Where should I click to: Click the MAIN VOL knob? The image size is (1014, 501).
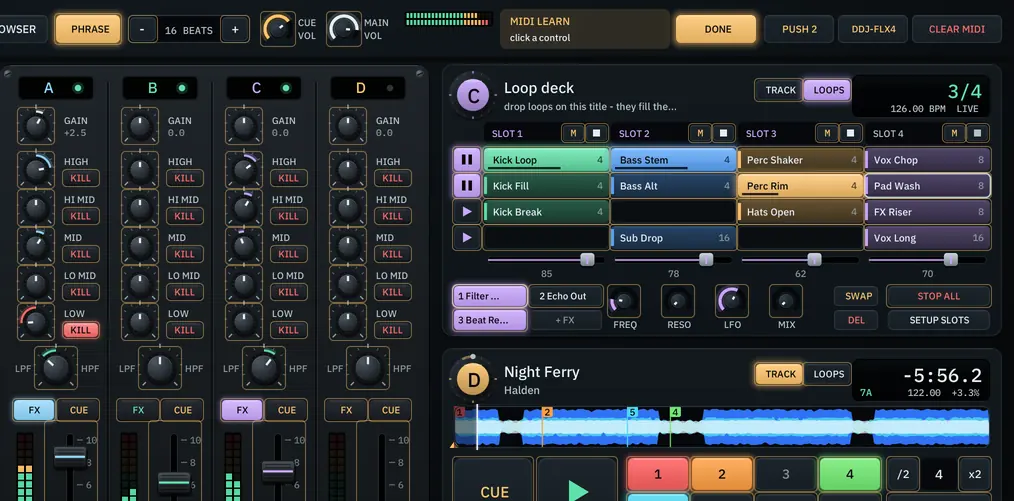tap(343, 28)
